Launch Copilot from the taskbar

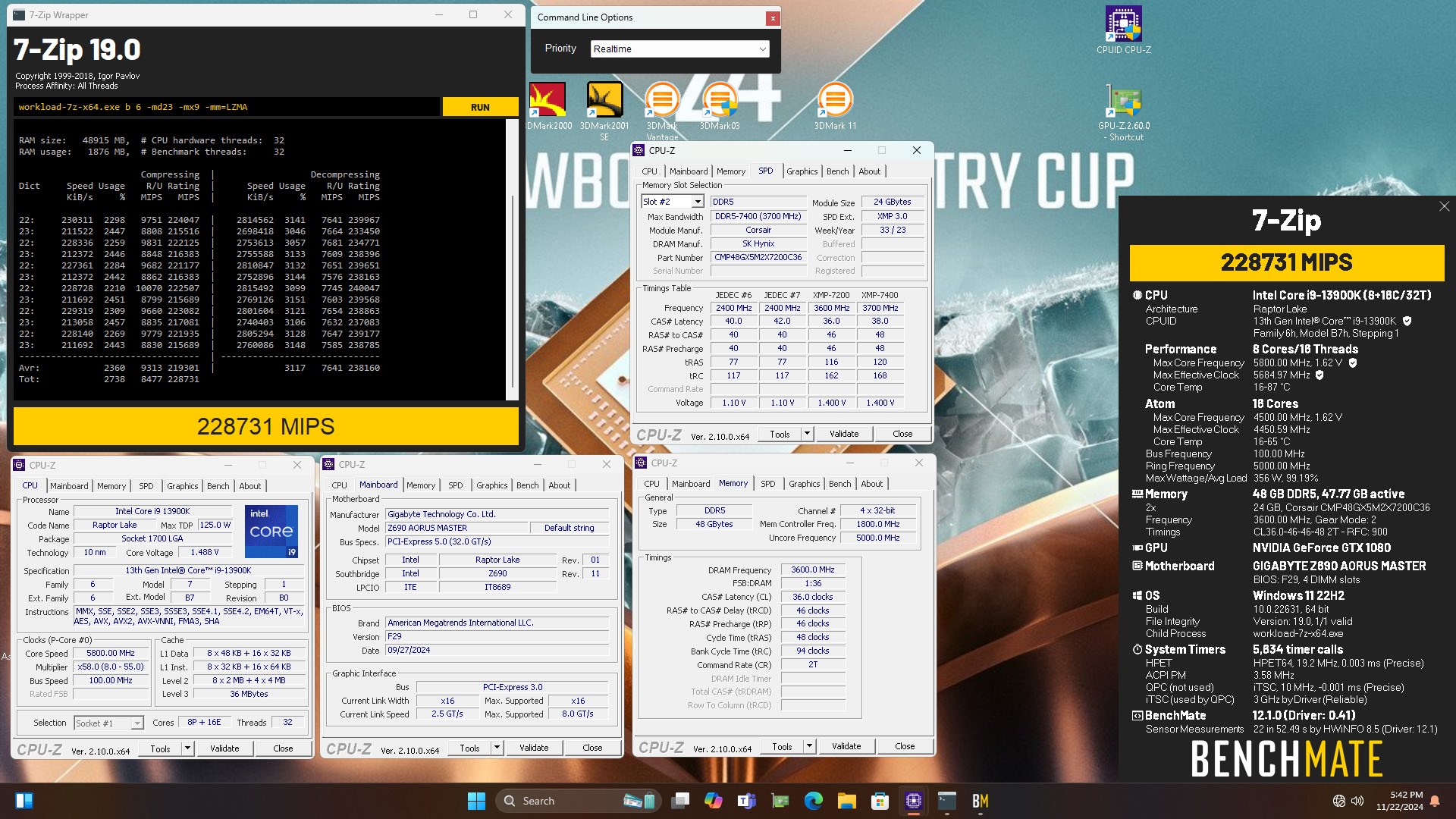pos(714,801)
